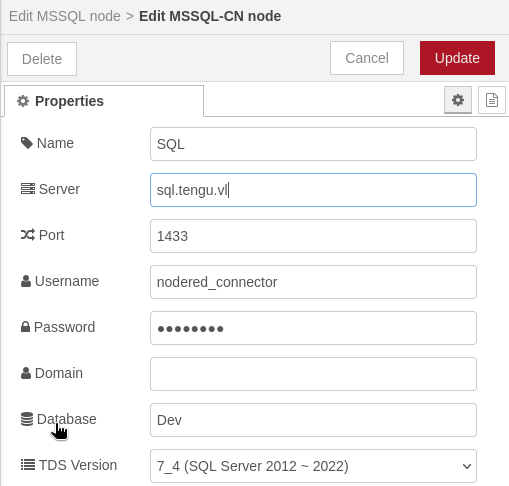Click the Port label text
The width and height of the screenshot is (509, 486).
point(52,235)
